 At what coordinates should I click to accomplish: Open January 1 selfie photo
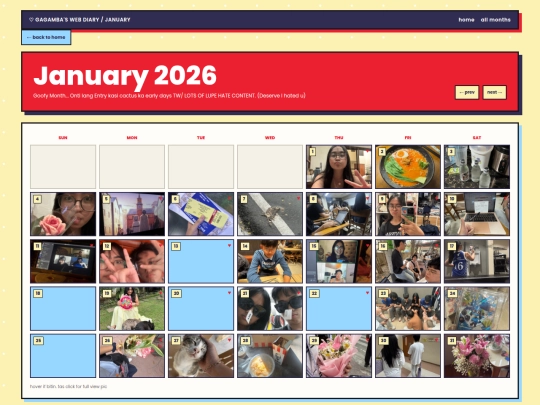(339, 167)
